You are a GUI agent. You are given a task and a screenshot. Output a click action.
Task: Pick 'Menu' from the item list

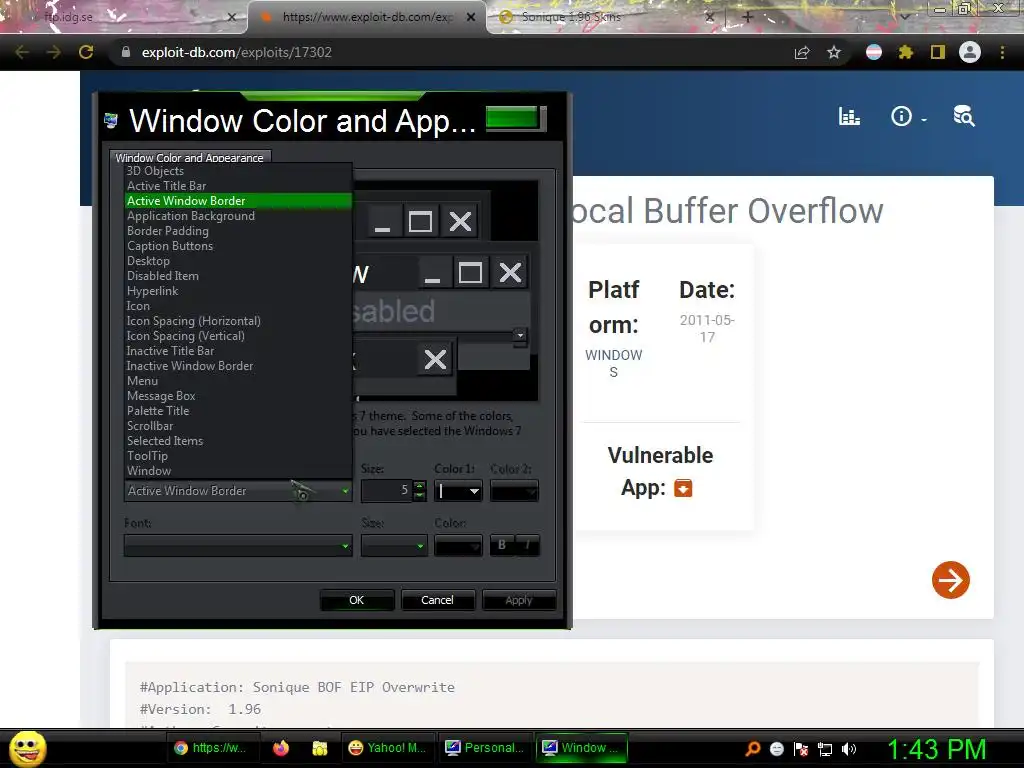(238, 381)
